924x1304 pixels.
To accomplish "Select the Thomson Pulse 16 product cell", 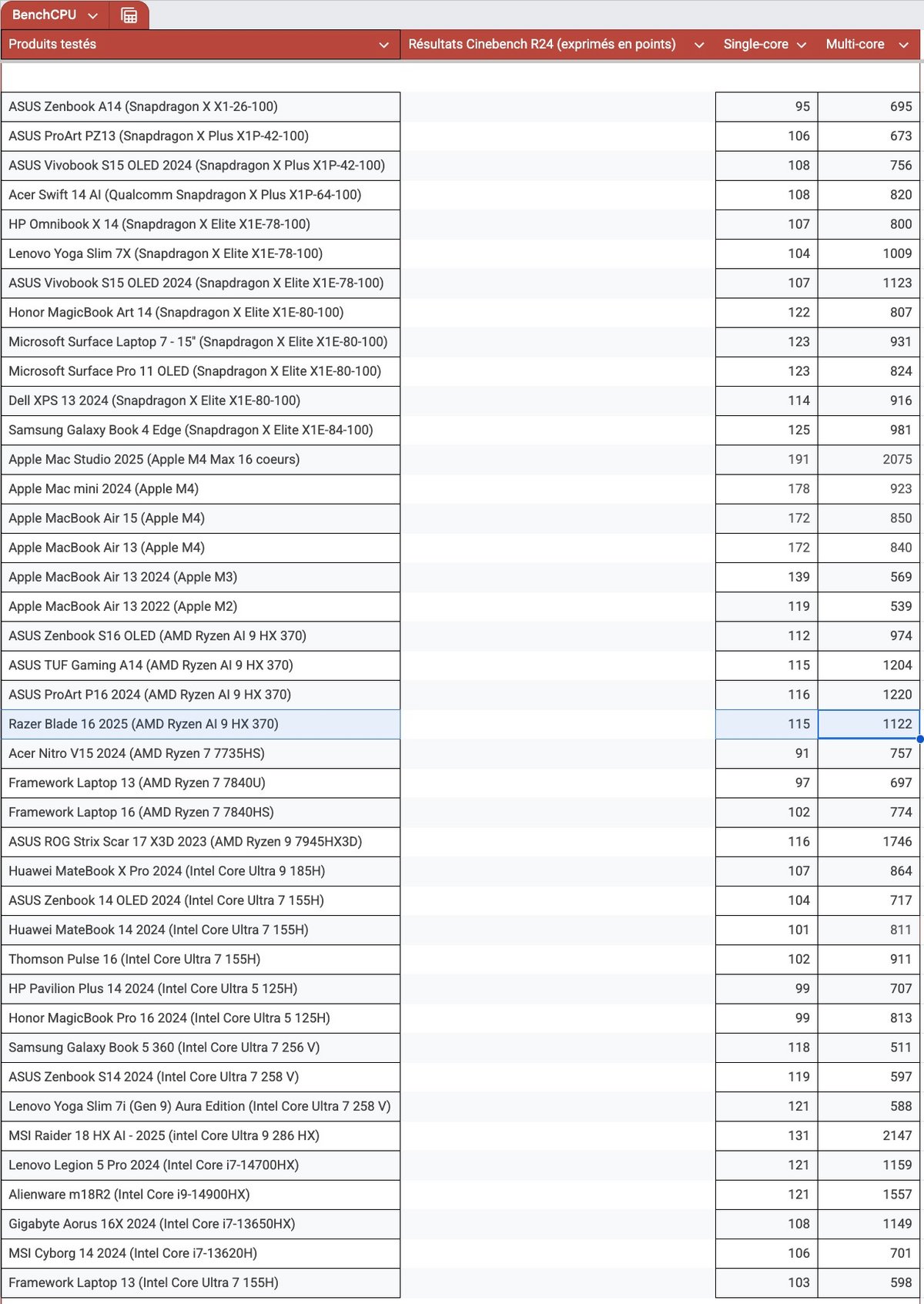I will tap(200, 960).
